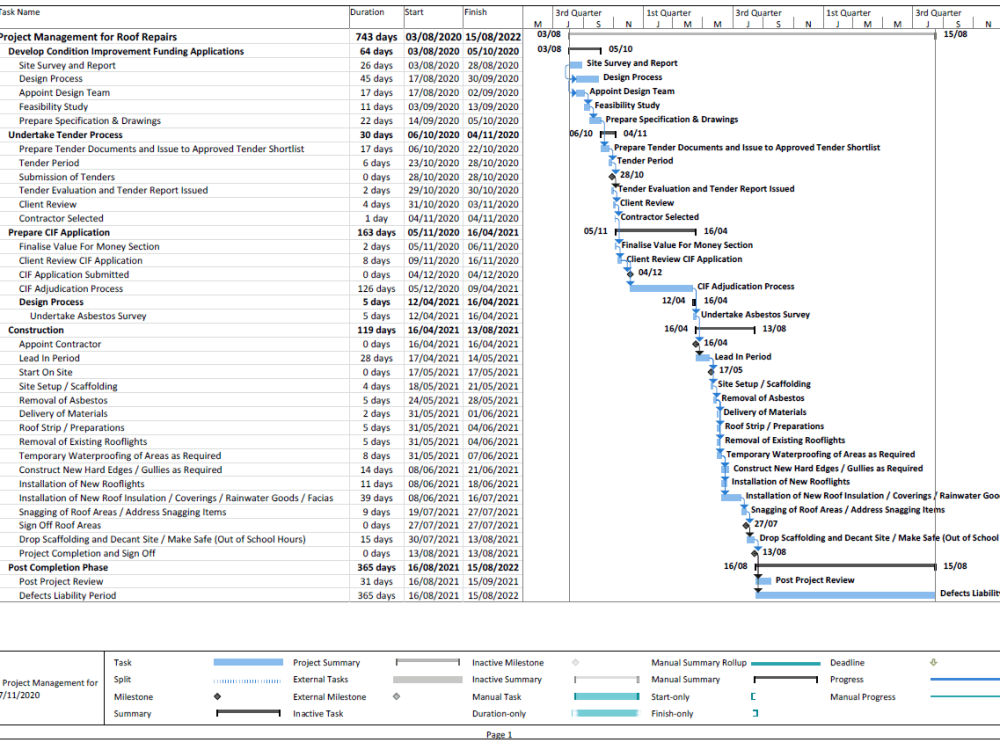Select the Undertake Asbestos Survey task row
The width and height of the screenshot is (1000, 750).
90,315
